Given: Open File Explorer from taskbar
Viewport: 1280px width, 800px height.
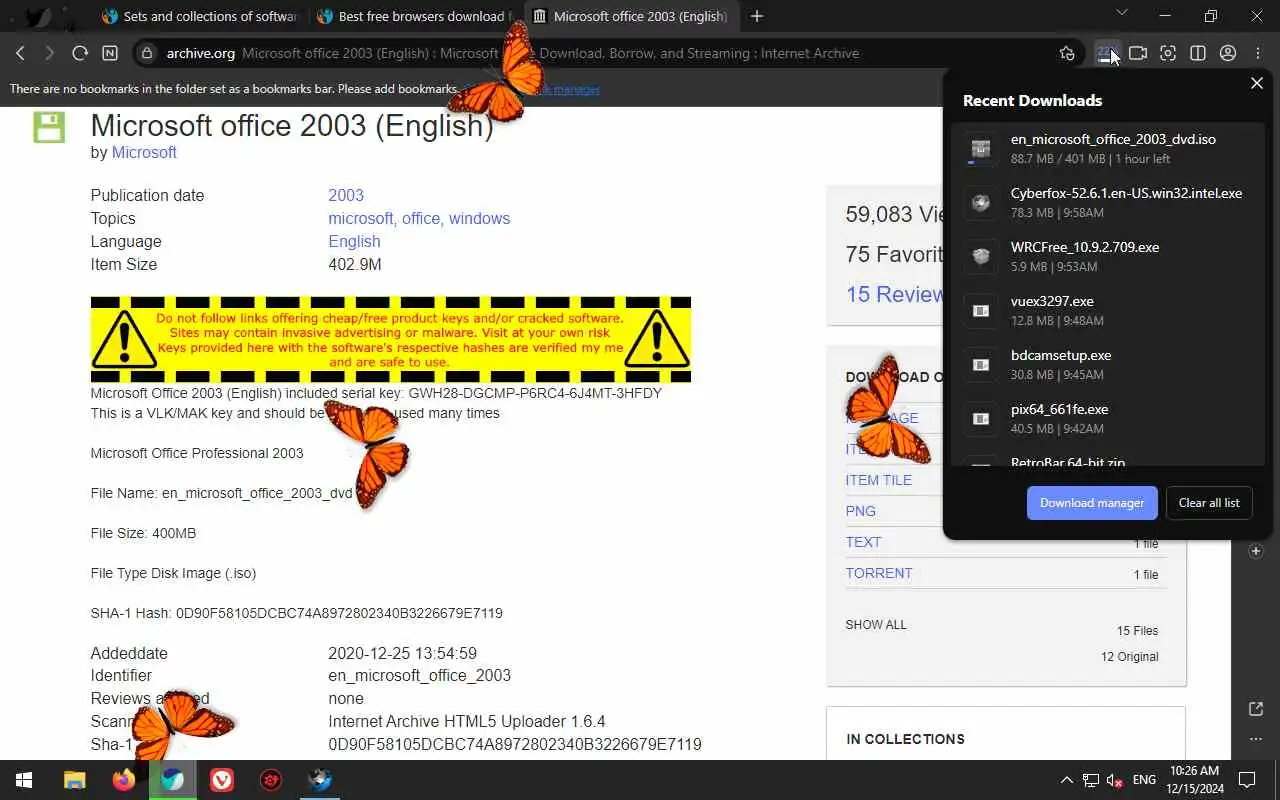Looking at the screenshot, I should tap(75, 780).
